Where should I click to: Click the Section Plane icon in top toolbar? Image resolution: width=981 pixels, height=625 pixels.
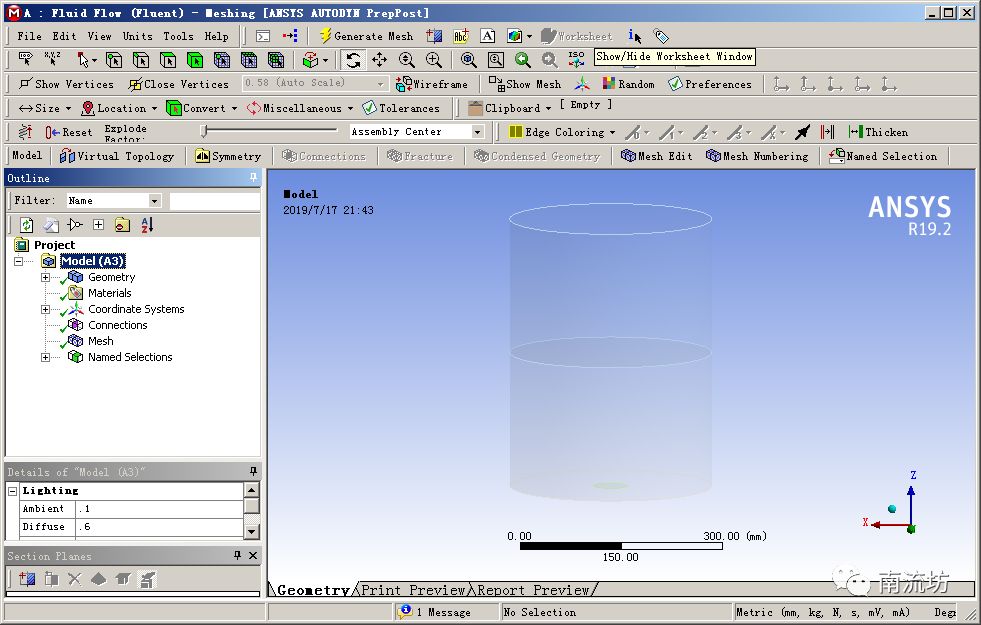434,36
